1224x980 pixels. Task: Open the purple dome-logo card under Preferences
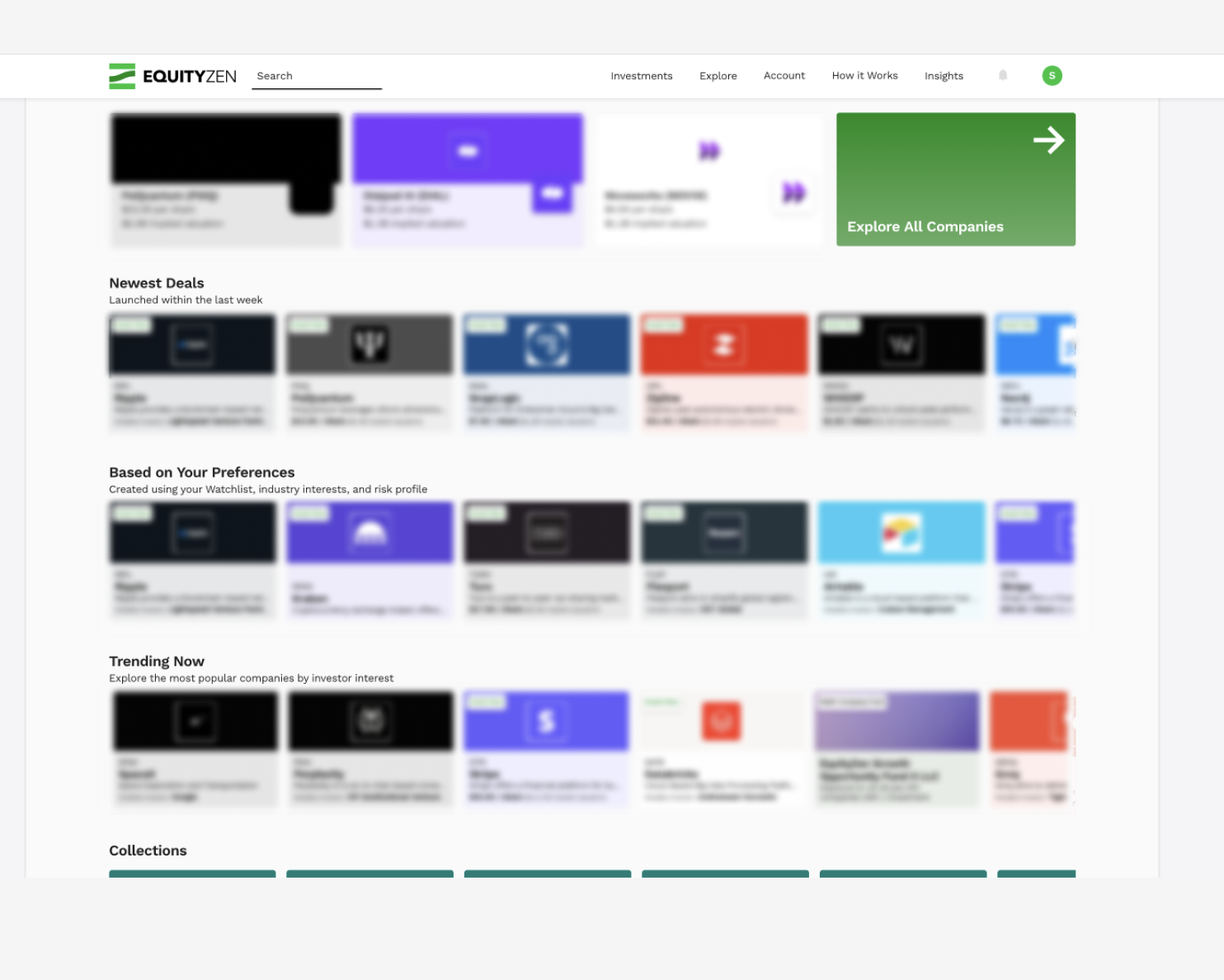pyautogui.click(x=370, y=559)
